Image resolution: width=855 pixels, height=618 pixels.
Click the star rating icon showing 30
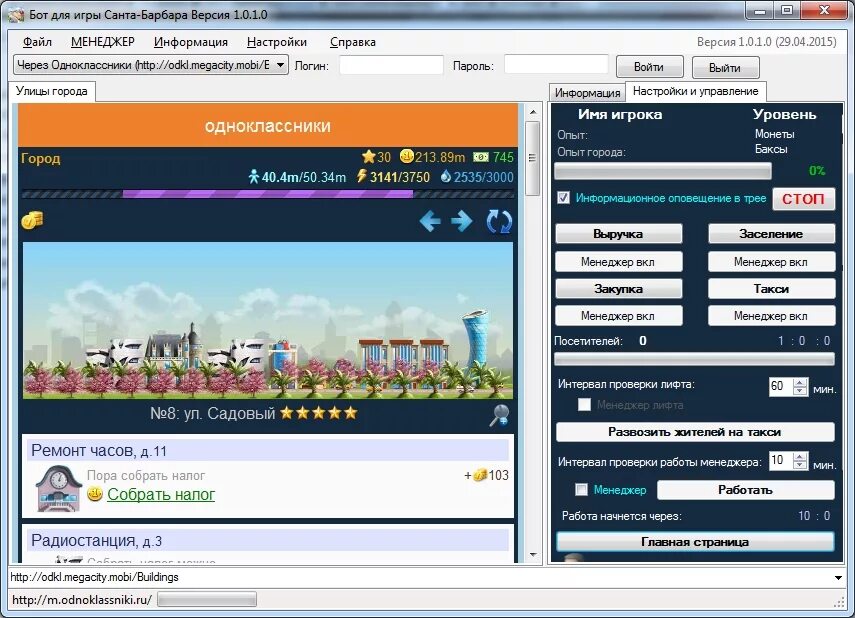(369, 157)
